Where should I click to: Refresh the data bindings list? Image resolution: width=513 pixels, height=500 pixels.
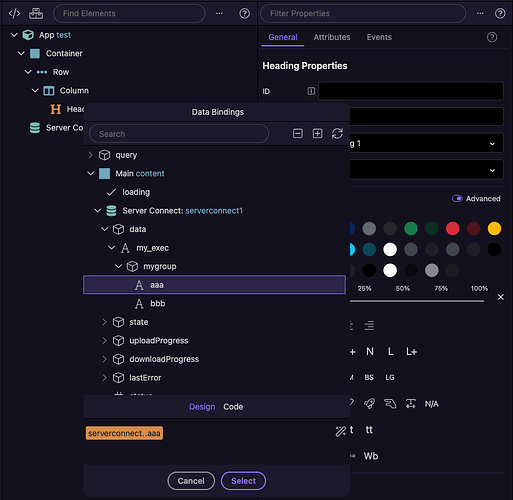[337, 134]
